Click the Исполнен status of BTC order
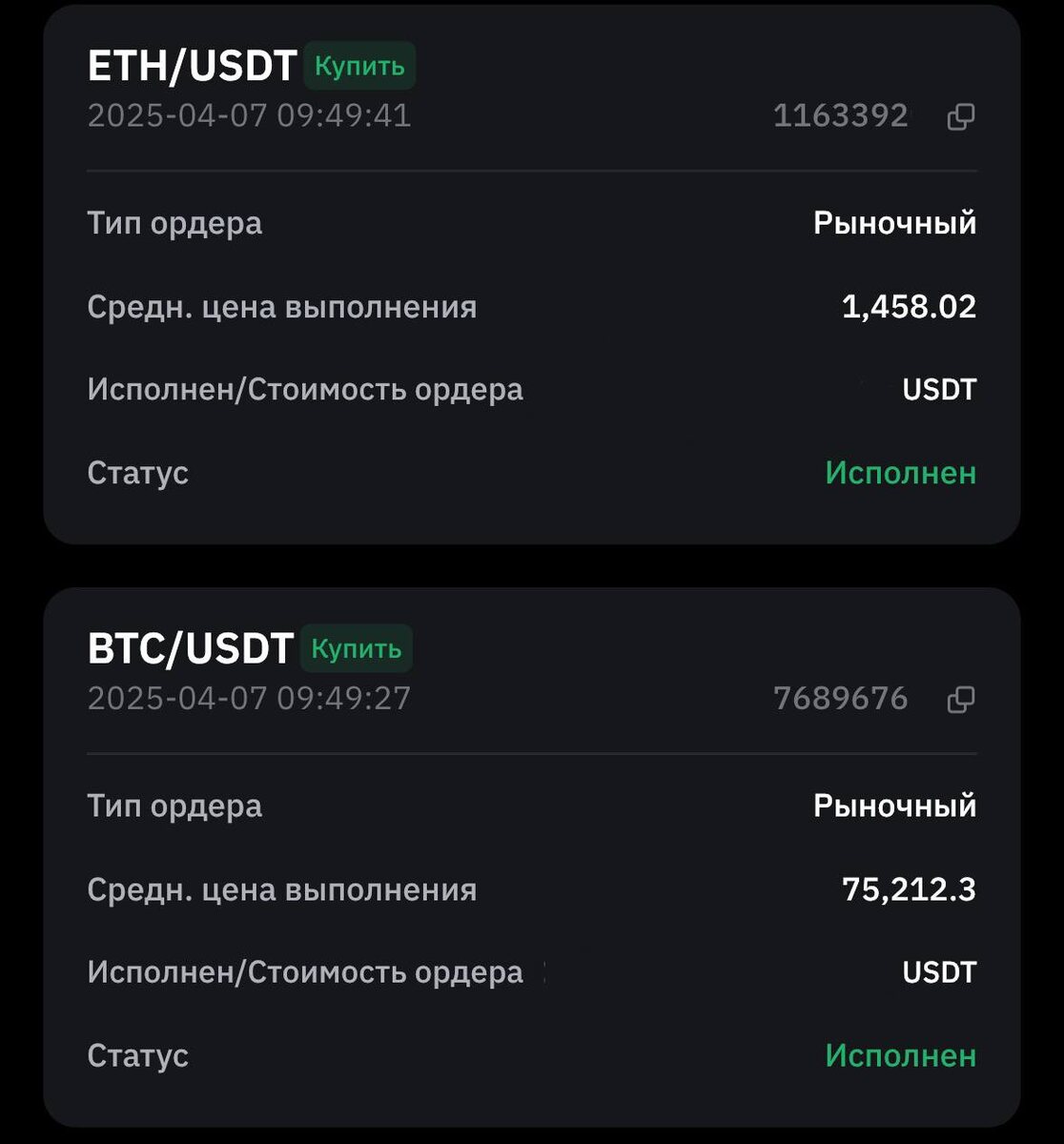Image resolution: width=1064 pixels, height=1144 pixels. (x=900, y=1055)
